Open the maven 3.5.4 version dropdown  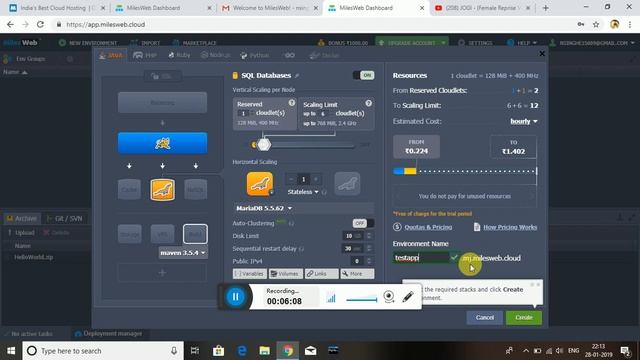tap(182, 253)
